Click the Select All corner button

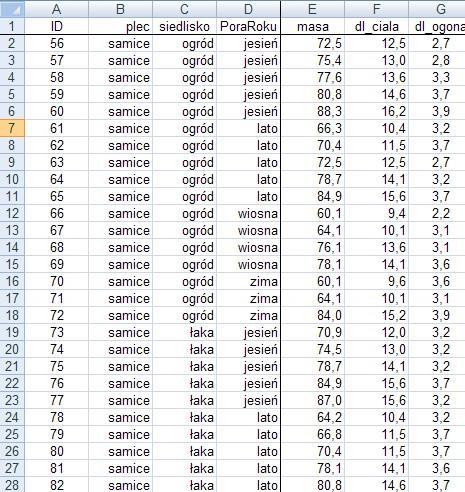click(12, 9)
